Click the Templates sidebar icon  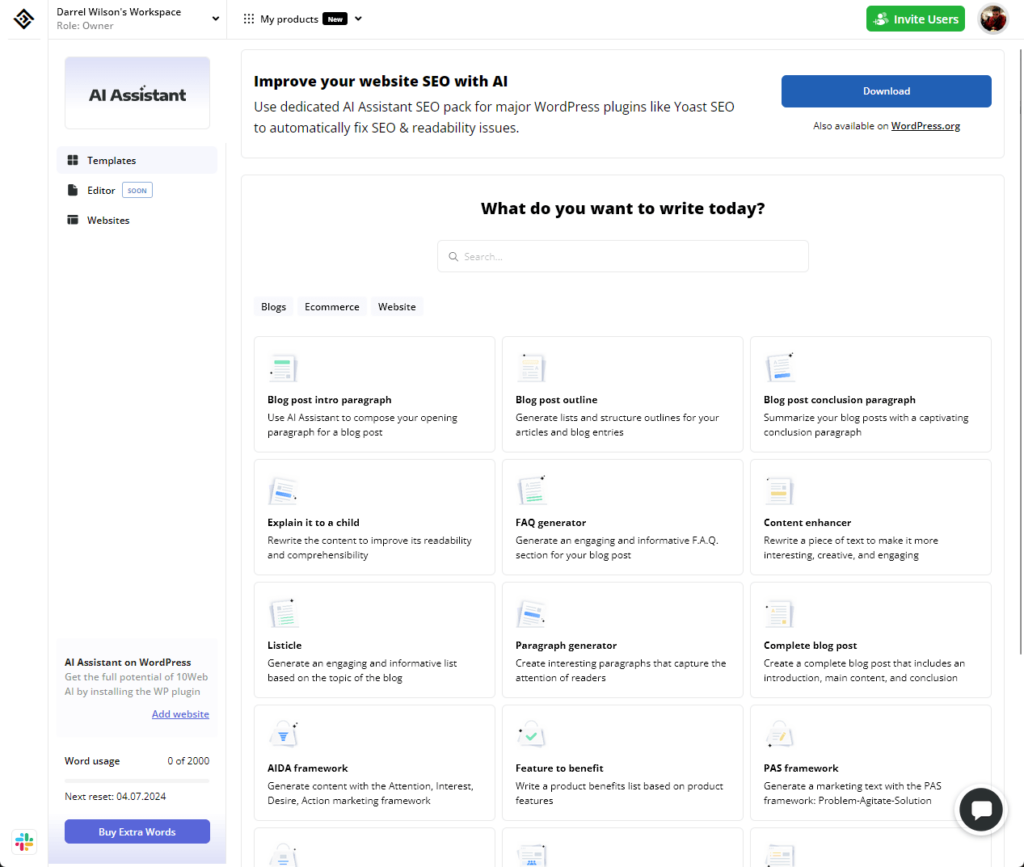pos(72,160)
